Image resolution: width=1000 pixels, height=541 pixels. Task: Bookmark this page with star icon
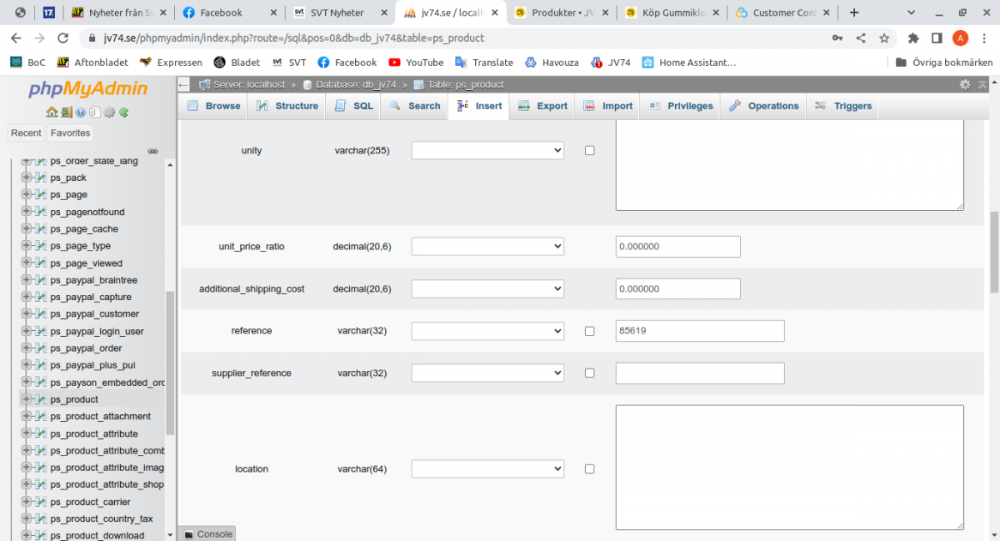coord(884,38)
